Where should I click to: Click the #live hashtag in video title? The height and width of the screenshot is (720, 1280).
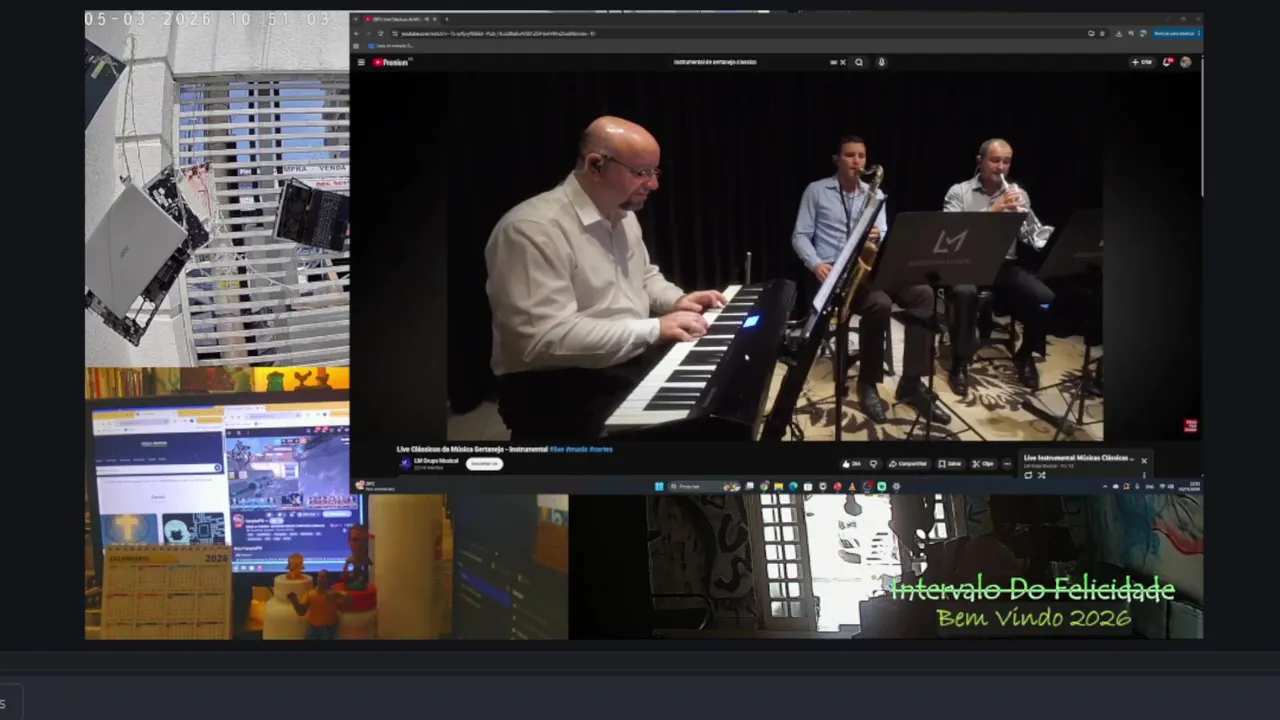pos(557,449)
